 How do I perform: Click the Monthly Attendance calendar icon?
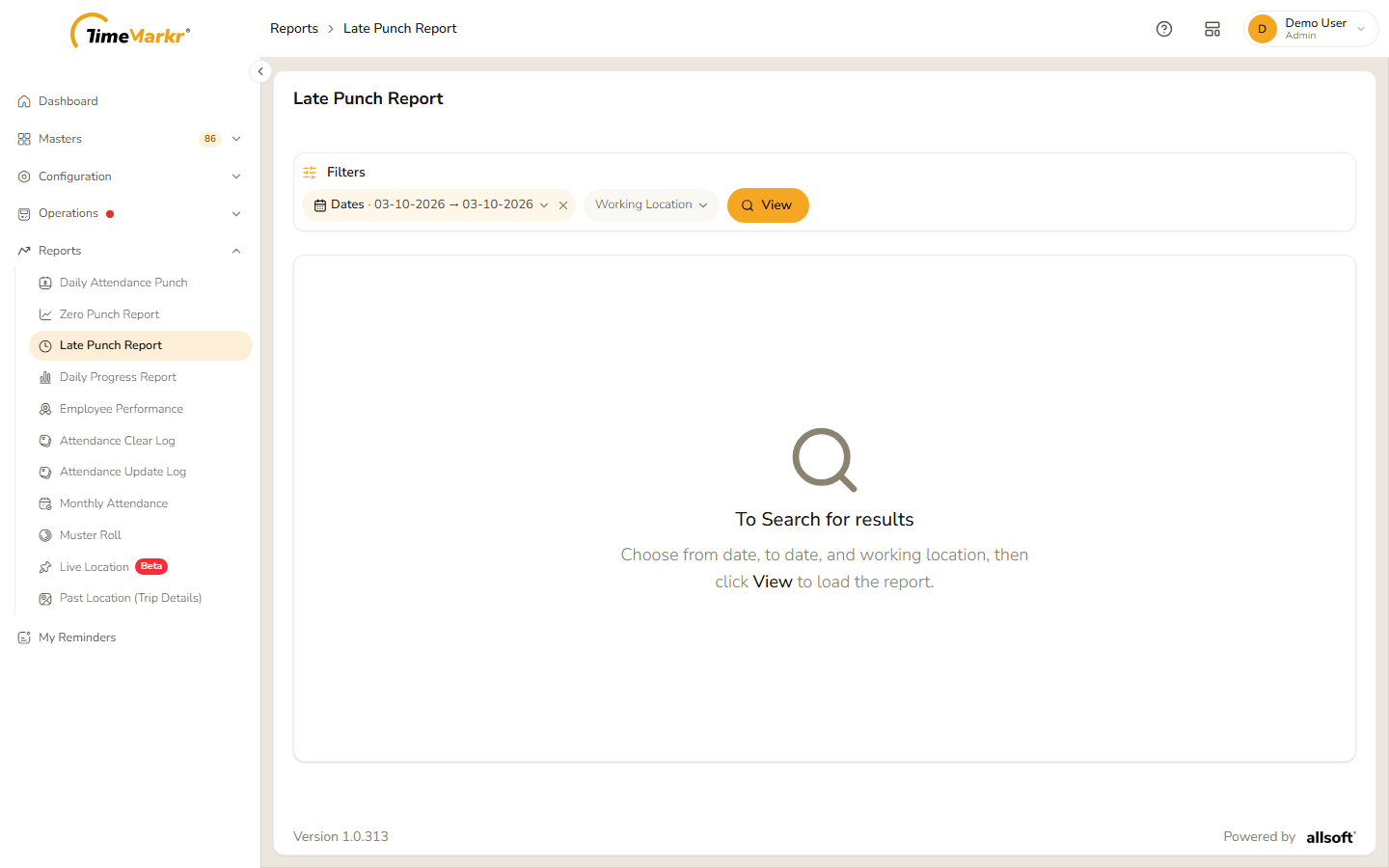coord(45,503)
